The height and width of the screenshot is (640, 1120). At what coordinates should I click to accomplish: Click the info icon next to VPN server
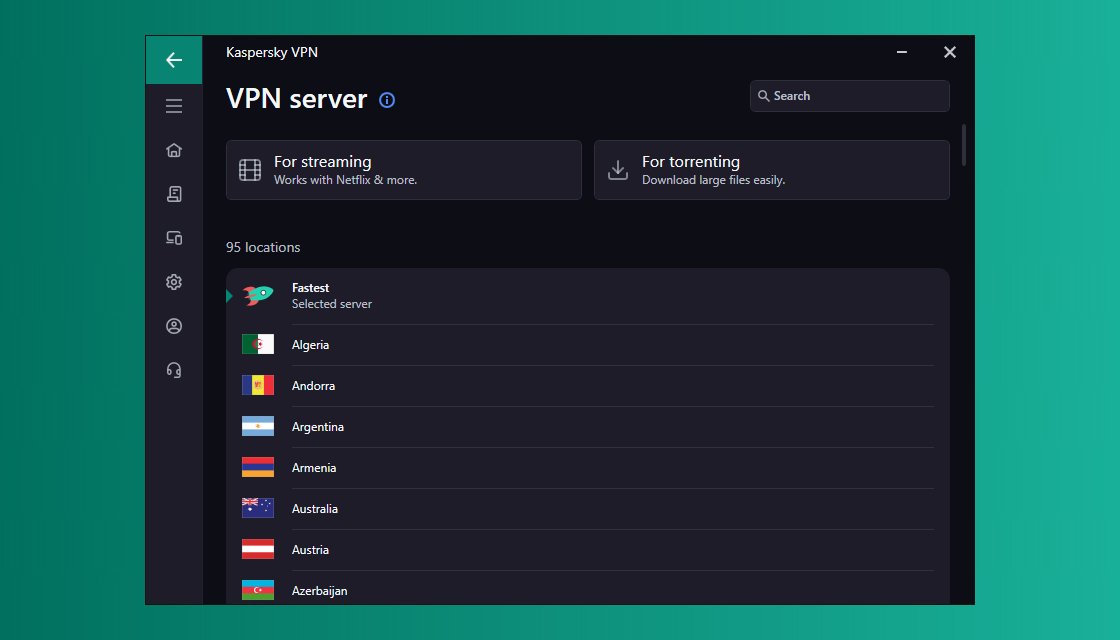pyautogui.click(x=386, y=100)
